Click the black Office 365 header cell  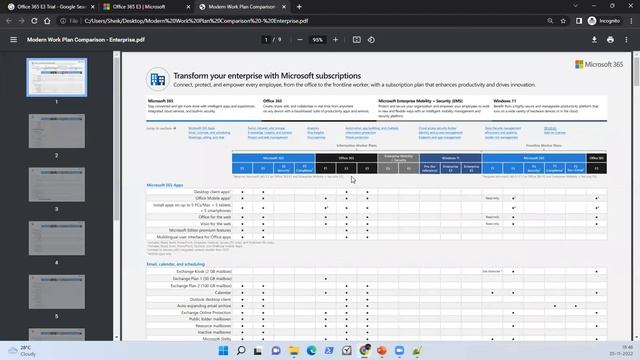click(x=346, y=158)
